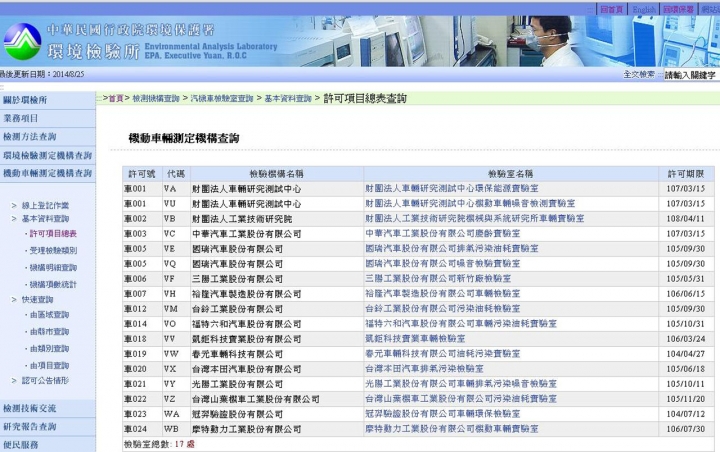The height and width of the screenshot is (452, 720).
Task: Select 17 處 total count text
Action: click(185, 444)
